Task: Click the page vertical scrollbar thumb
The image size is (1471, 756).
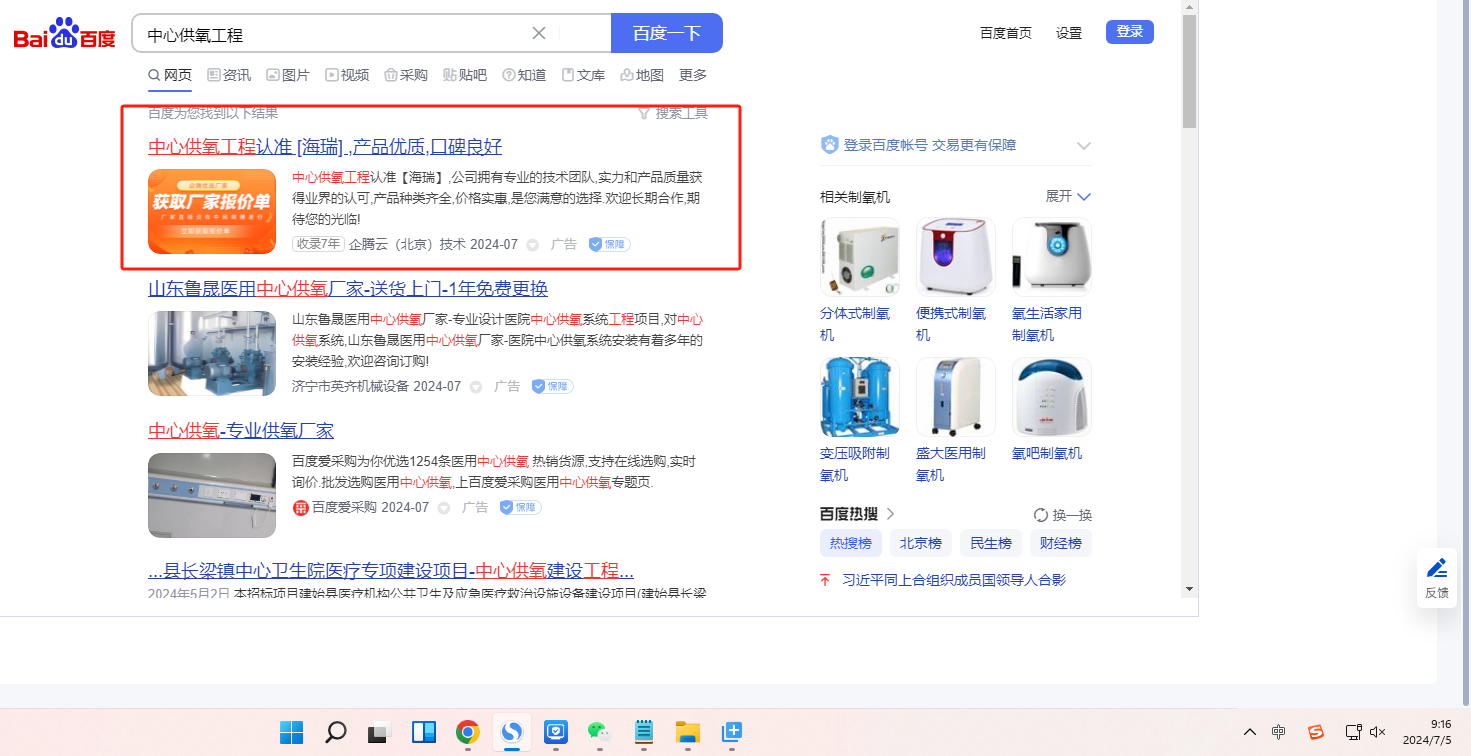Action: [x=1189, y=72]
